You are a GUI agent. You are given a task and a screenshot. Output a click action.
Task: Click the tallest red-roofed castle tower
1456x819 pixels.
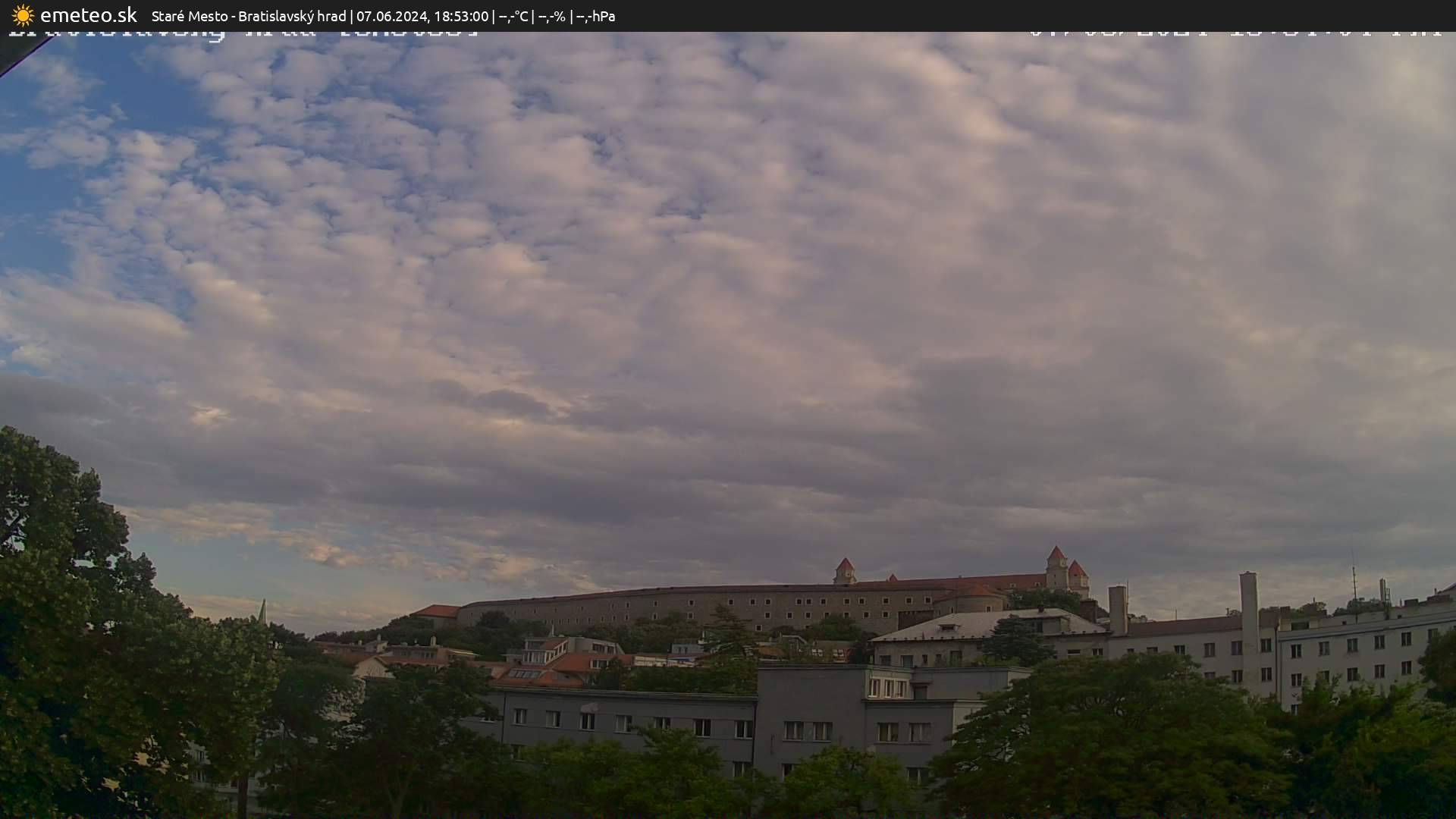coord(1056,566)
